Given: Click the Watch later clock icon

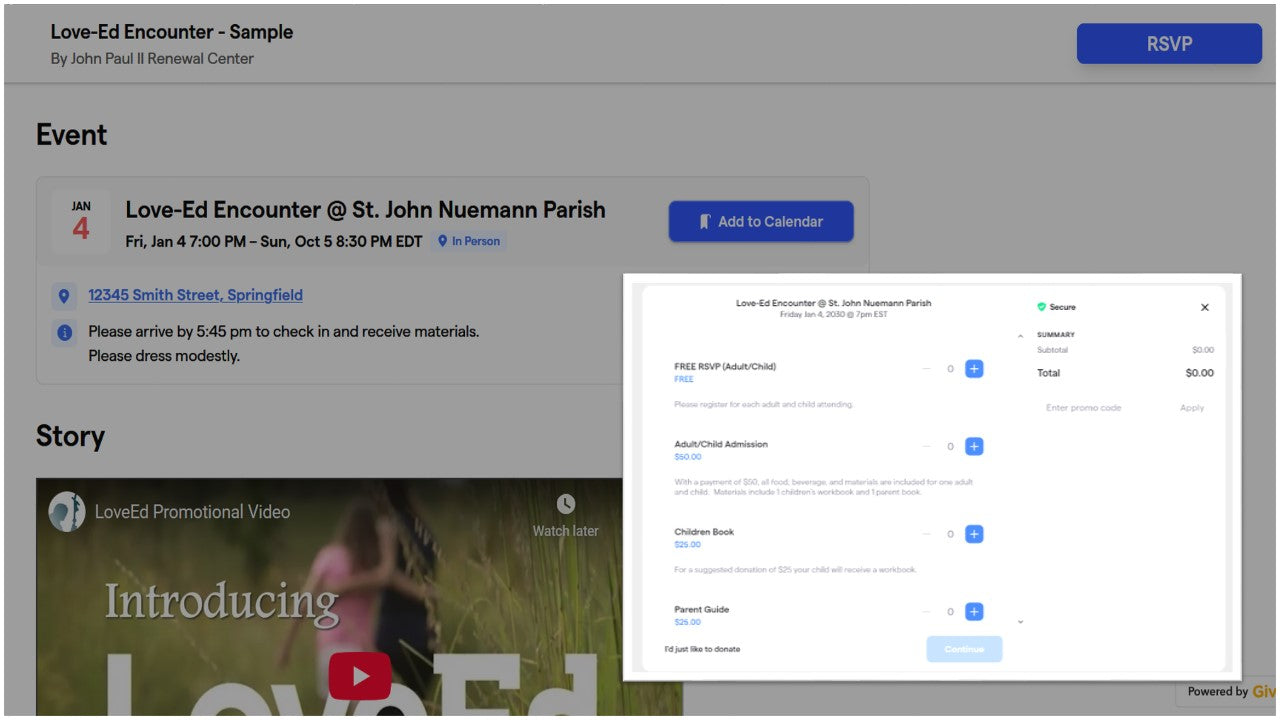Looking at the screenshot, I should click(566, 503).
